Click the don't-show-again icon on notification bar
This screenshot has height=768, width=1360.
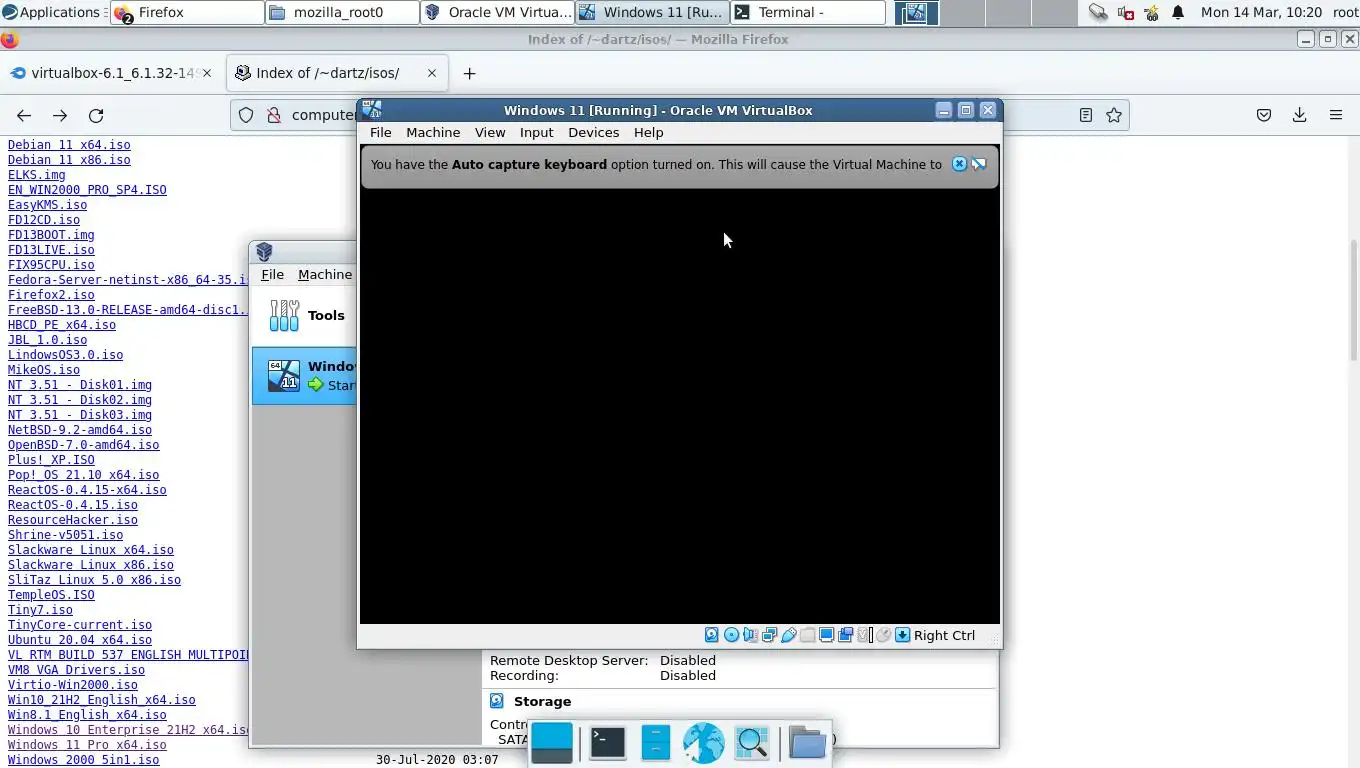tap(979, 164)
